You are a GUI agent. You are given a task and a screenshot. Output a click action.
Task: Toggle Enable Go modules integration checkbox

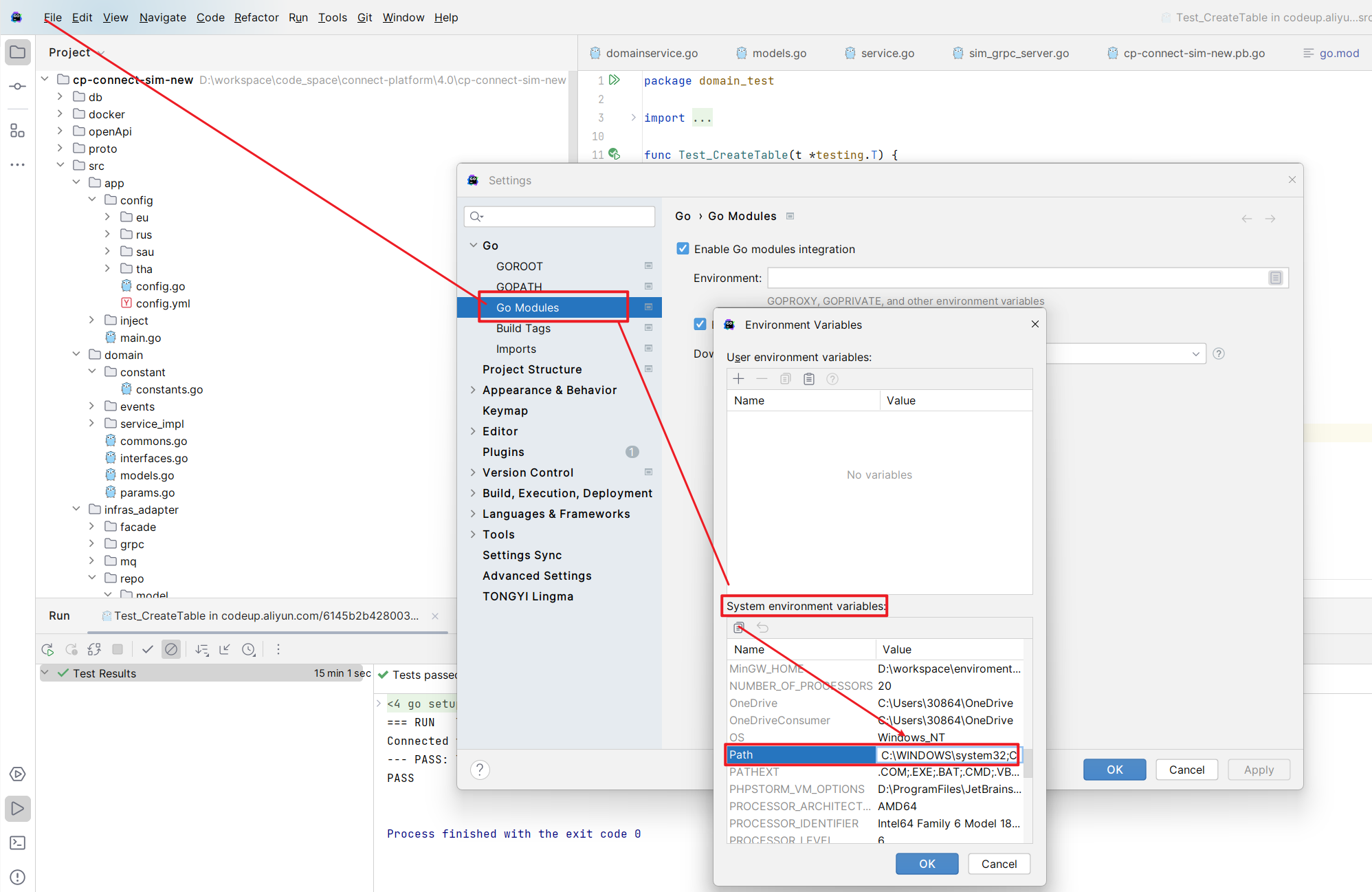tap(683, 249)
